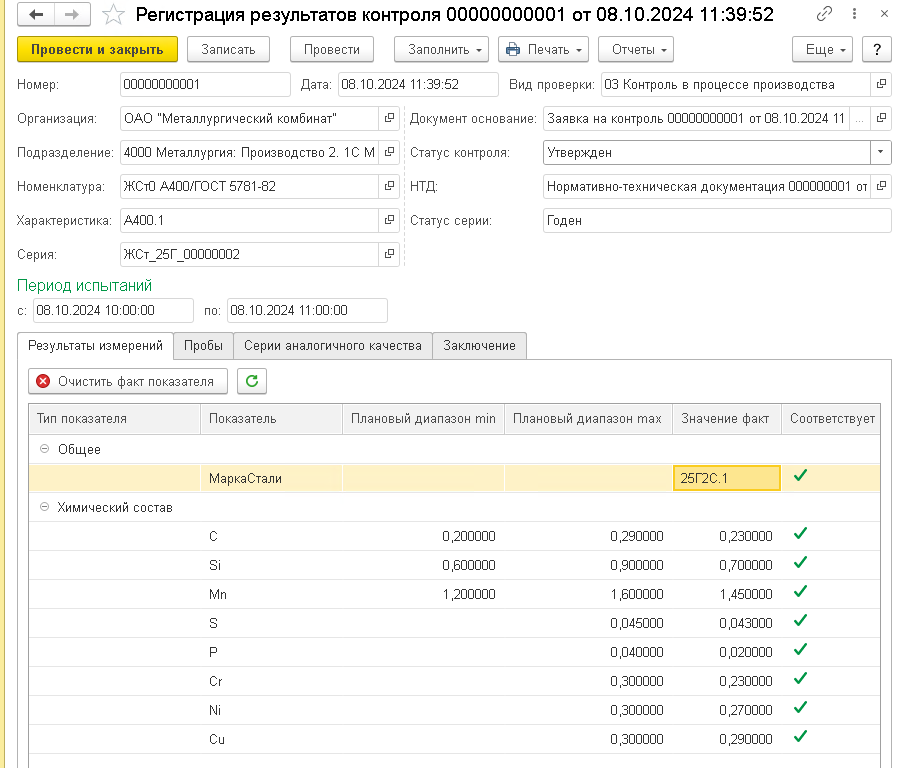Open the Печать dropdown menu
Image resolution: width=897 pixels, height=768 pixels.
pyautogui.click(x=542, y=49)
